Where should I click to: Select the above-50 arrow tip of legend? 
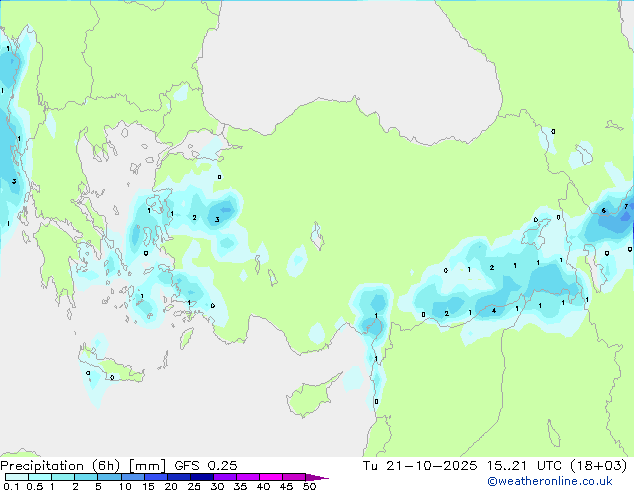pyautogui.click(x=317, y=477)
